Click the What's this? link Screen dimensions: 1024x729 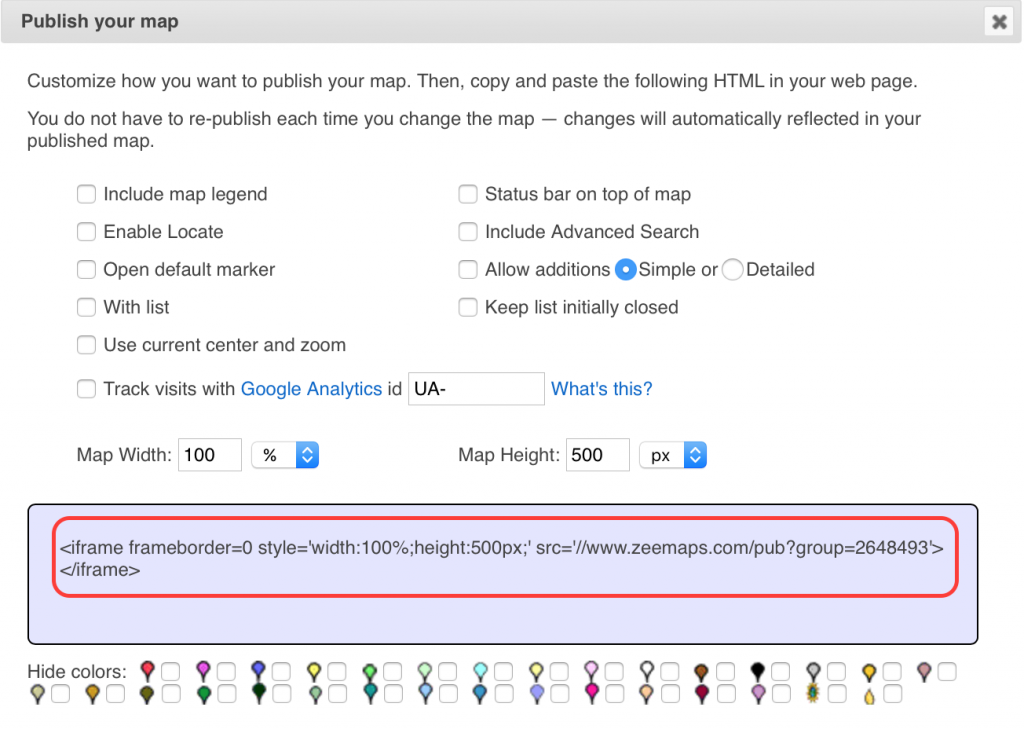tap(601, 389)
